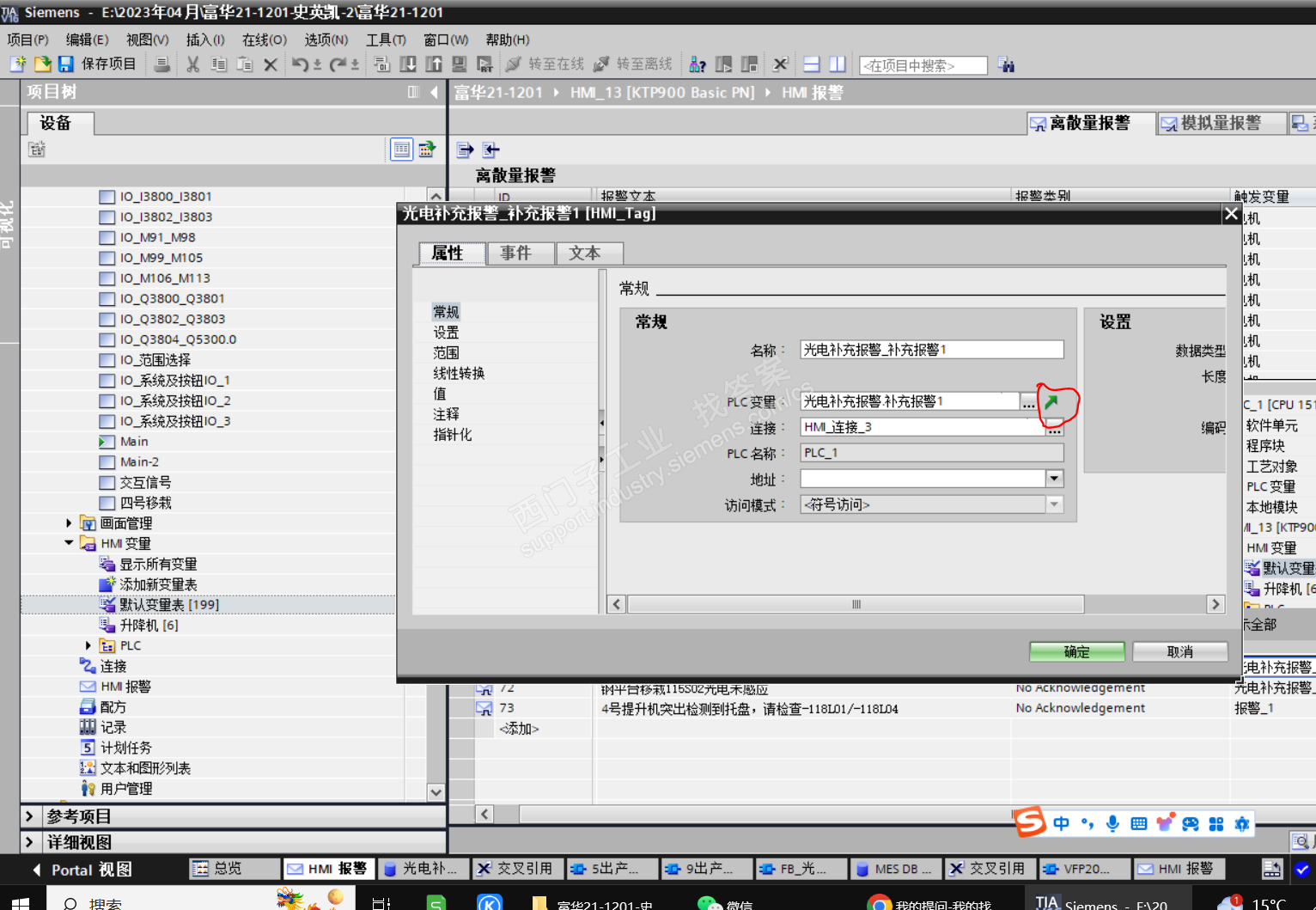Click the split editor vertically icon
This screenshot has width=1316, height=910.
[838, 64]
